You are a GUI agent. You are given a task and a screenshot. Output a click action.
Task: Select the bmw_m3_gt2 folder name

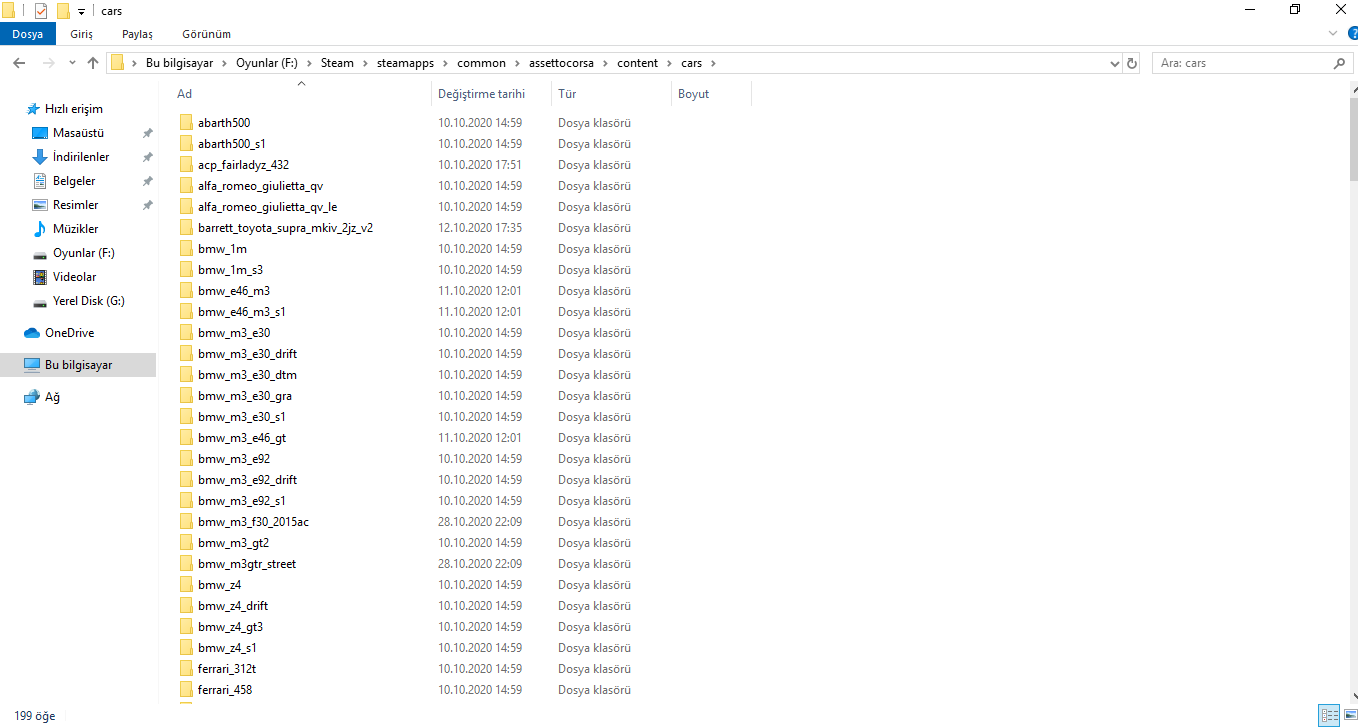233,543
